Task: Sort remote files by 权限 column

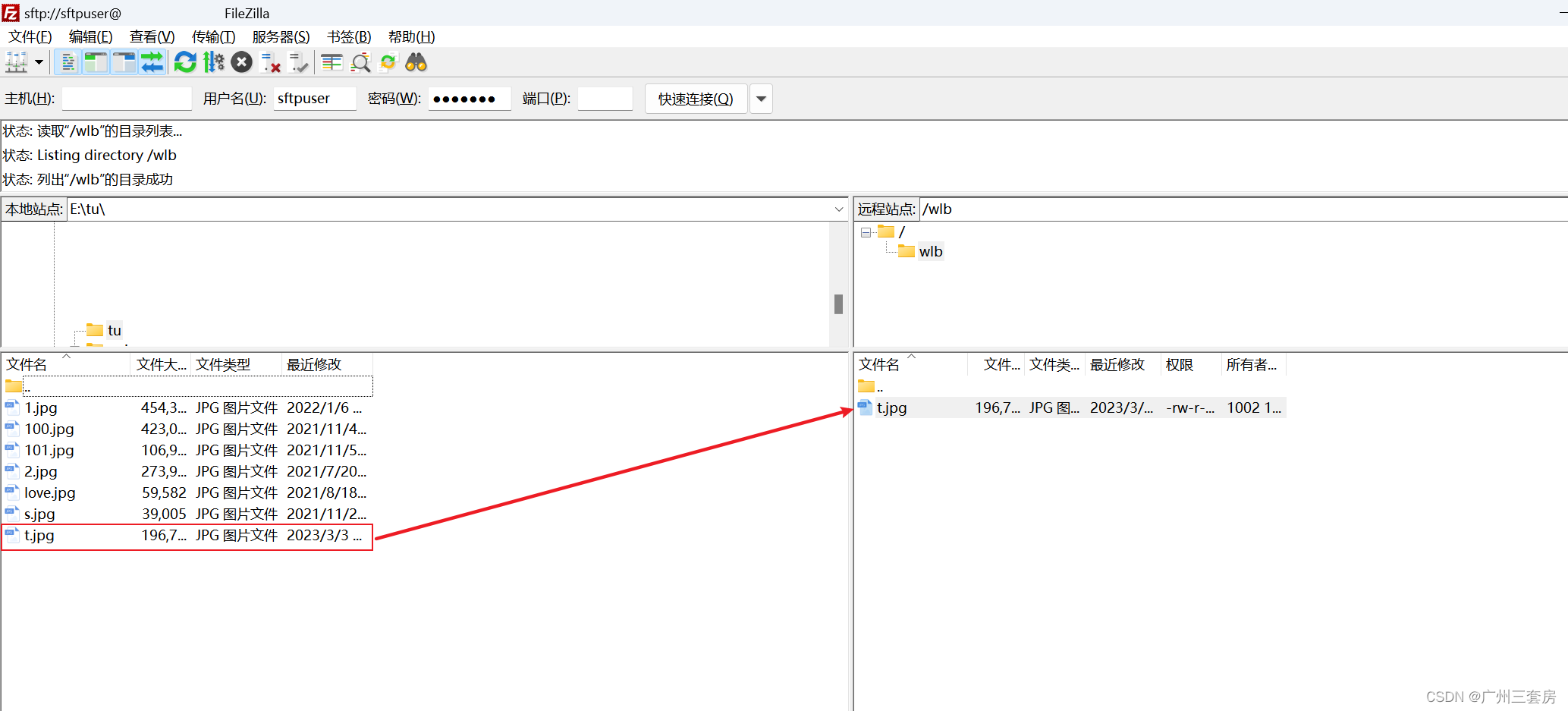Action: click(1191, 364)
